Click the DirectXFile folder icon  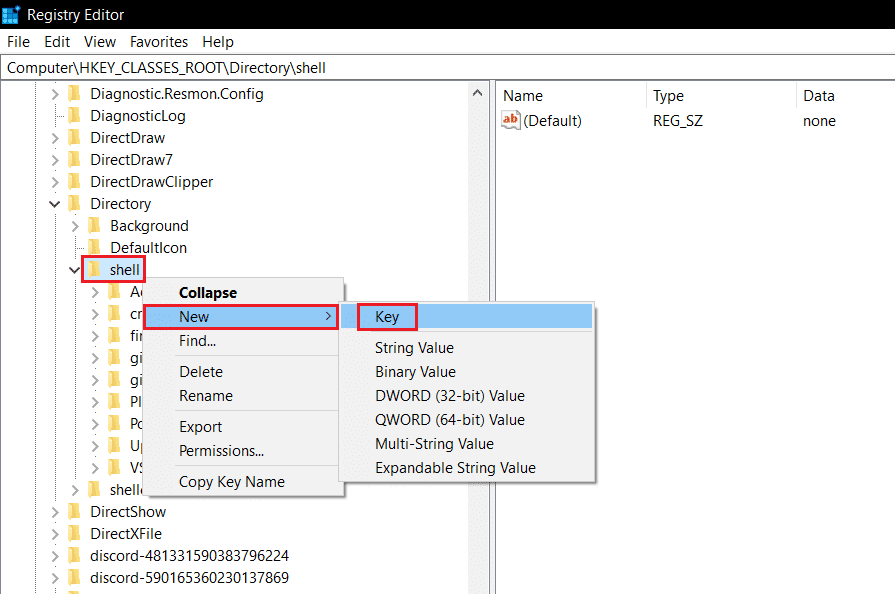pyautogui.click(x=76, y=533)
